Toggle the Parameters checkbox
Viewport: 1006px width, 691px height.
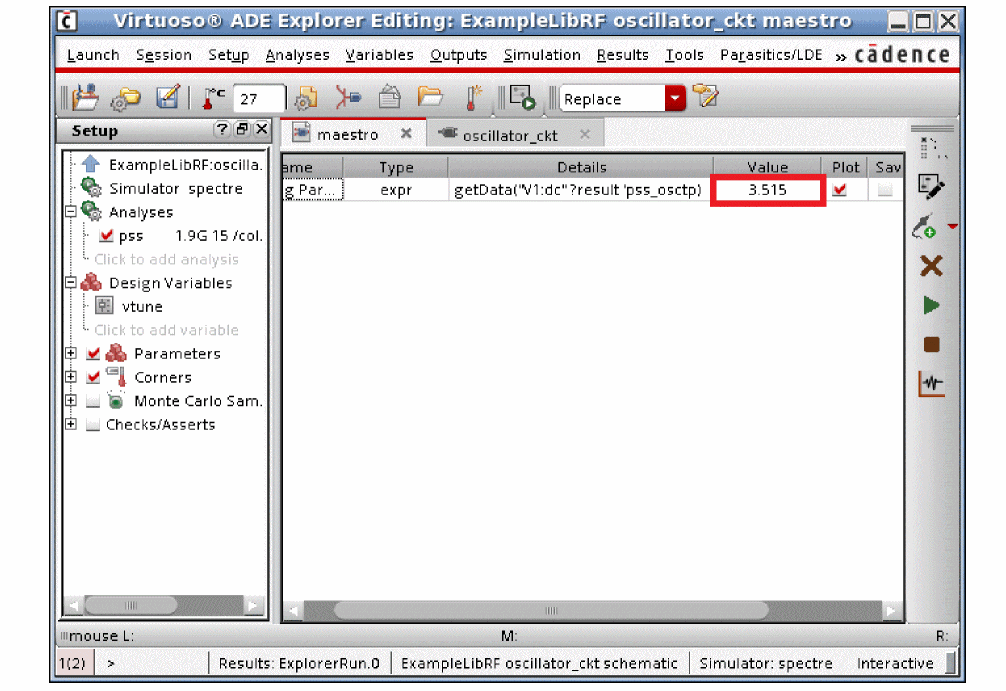[94, 353]
